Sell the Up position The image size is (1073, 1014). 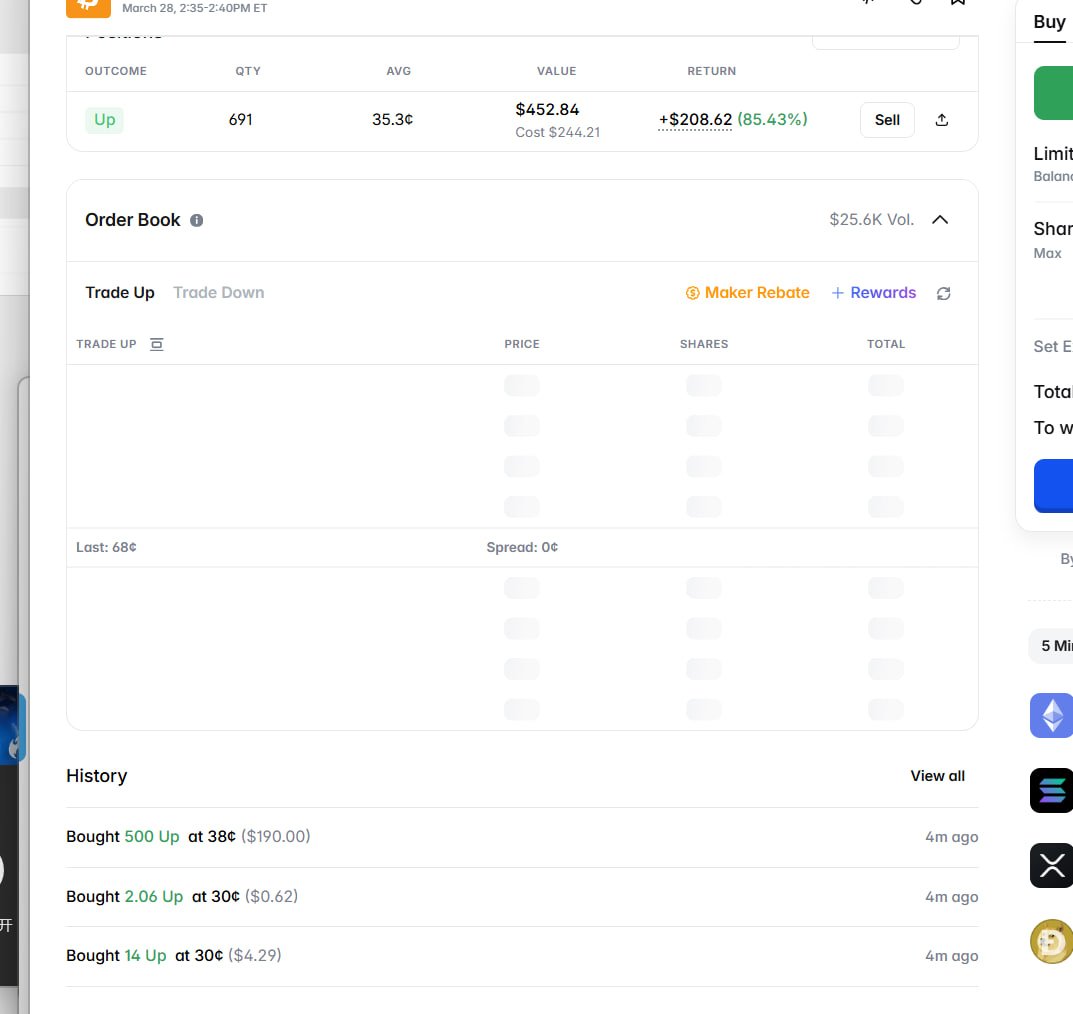coord(887,120)
